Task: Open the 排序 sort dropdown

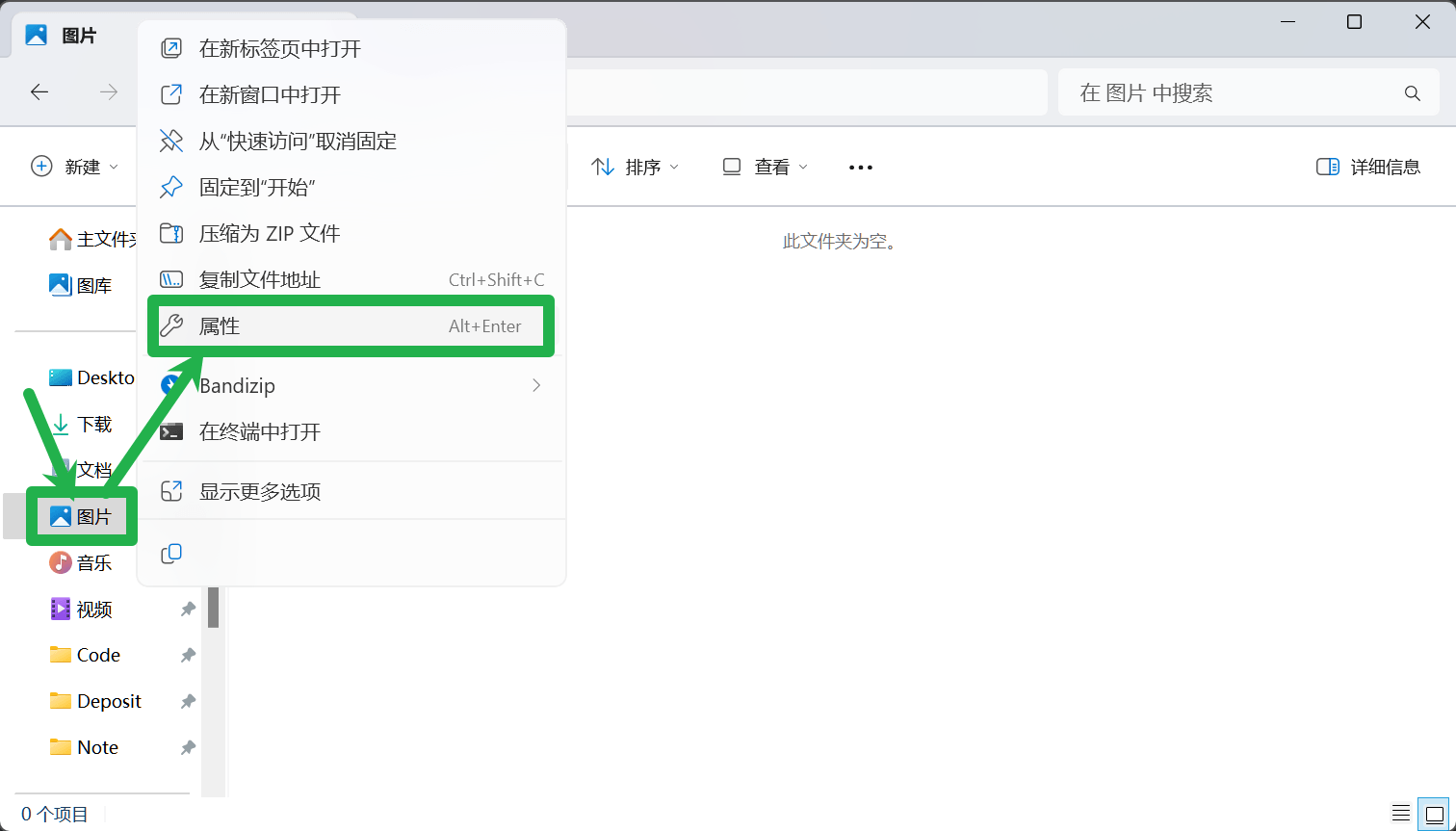Action: [x=636, y=167]
